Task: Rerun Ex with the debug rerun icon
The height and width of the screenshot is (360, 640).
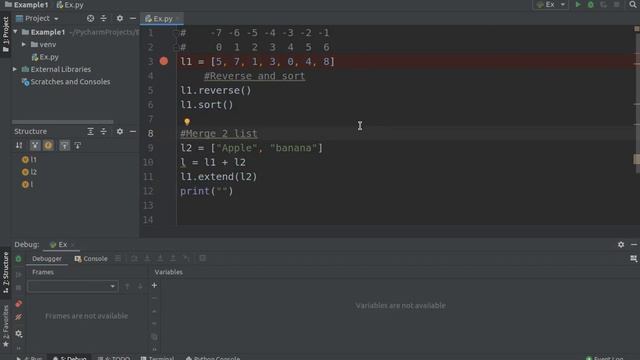Action: point(18,259)
